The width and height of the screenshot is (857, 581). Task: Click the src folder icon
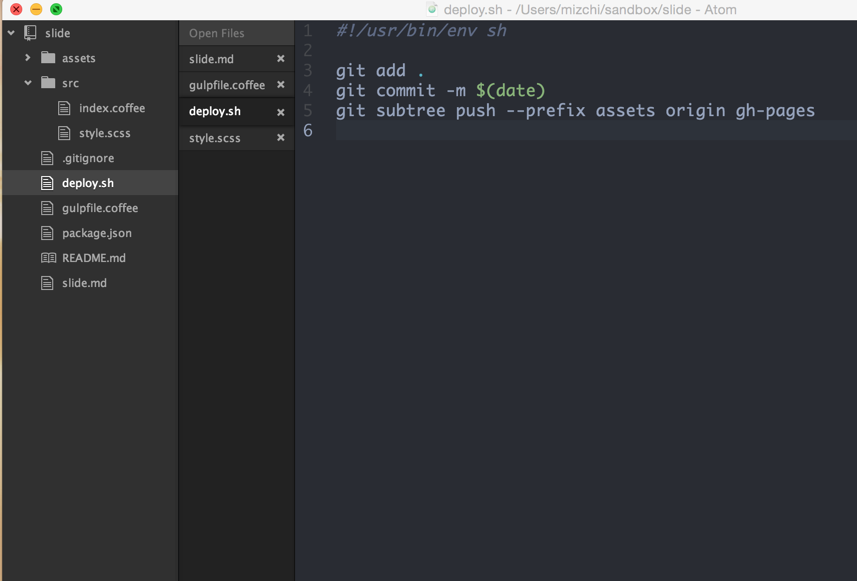pyautogui.click(x=48, y=83)
